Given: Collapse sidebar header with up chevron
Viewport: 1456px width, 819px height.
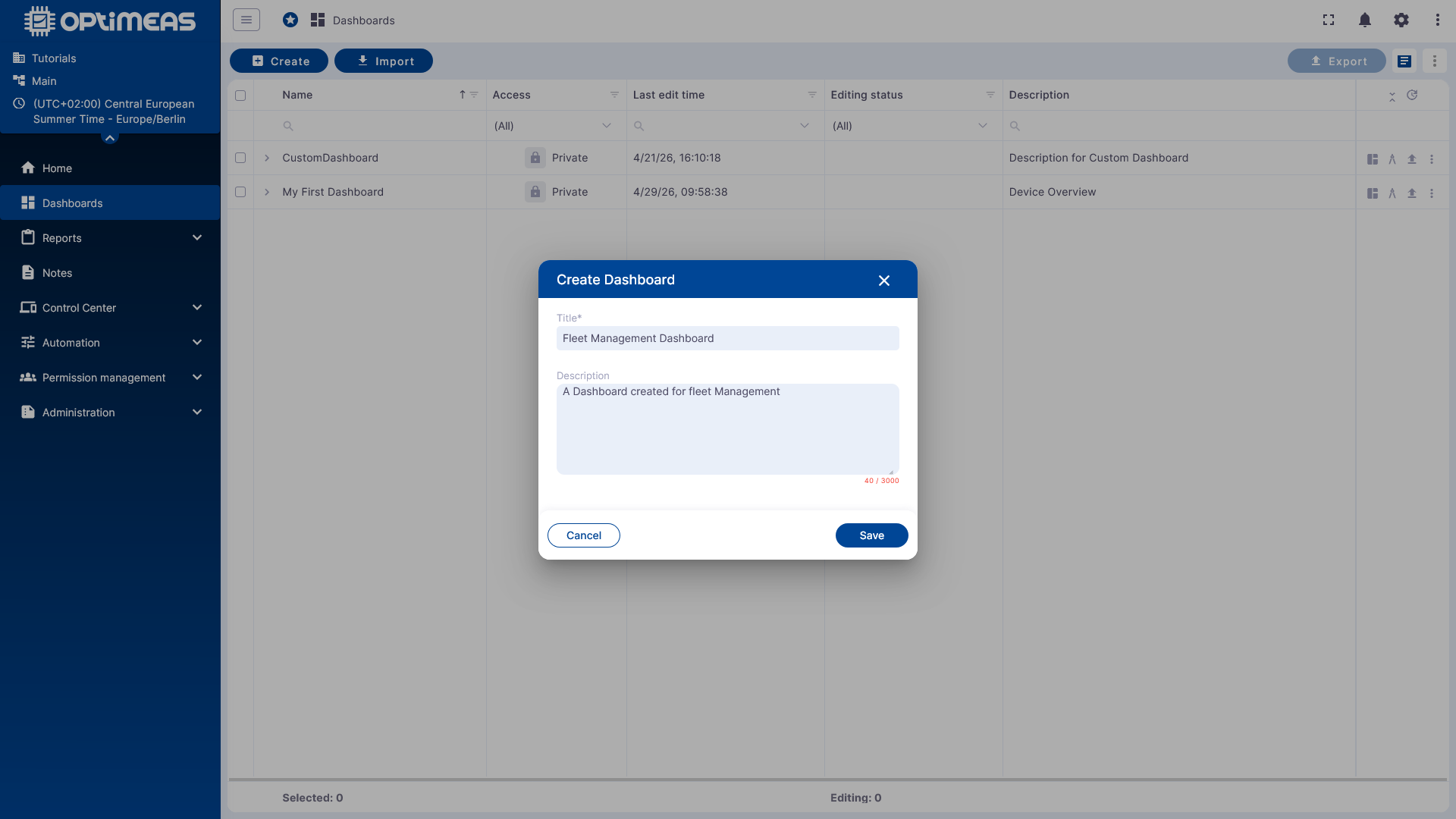Looking at the screenshot, I should (x=110, y=138).
